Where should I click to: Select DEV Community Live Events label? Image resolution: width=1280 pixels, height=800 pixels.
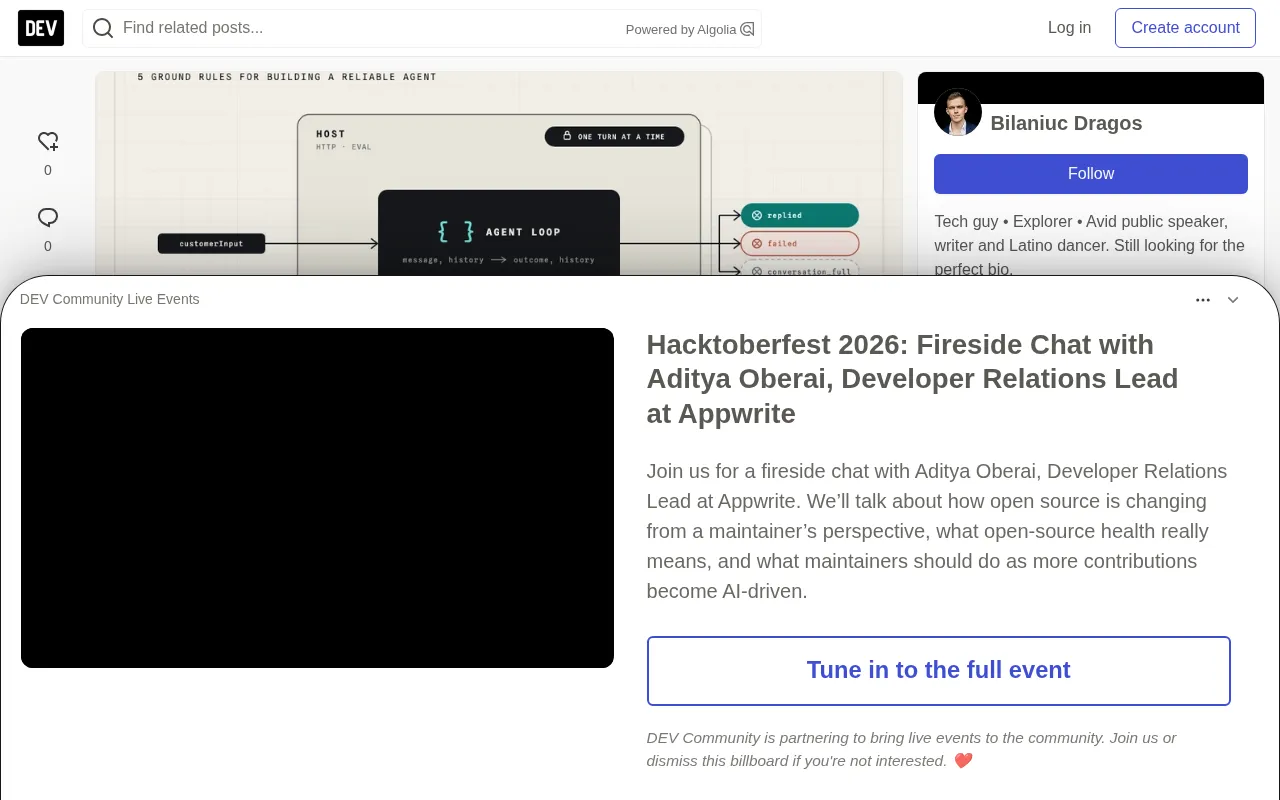(110, 299)
